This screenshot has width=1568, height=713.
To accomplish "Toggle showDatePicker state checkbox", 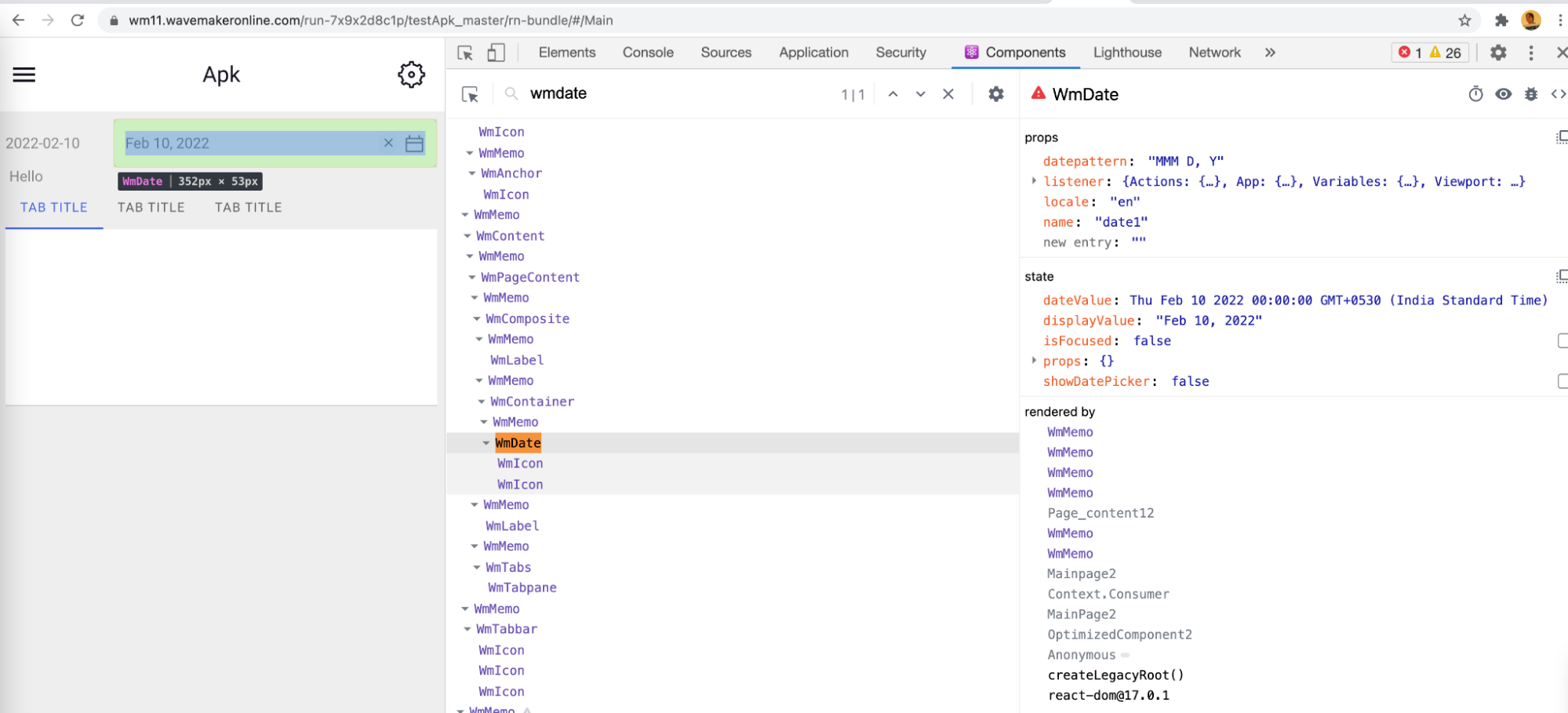I will 1562,381.
